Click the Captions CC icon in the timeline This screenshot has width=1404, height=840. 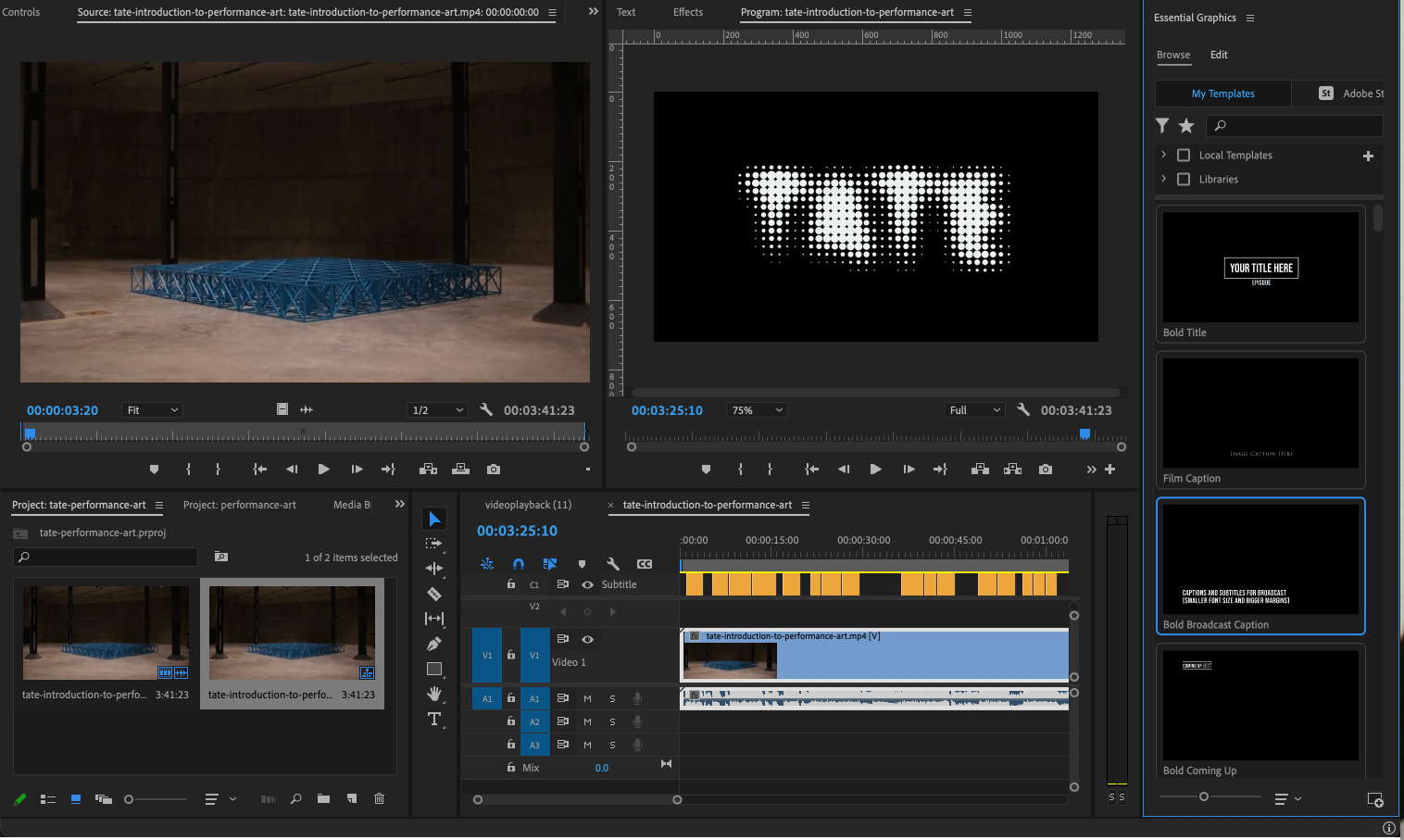click(644, 563)
